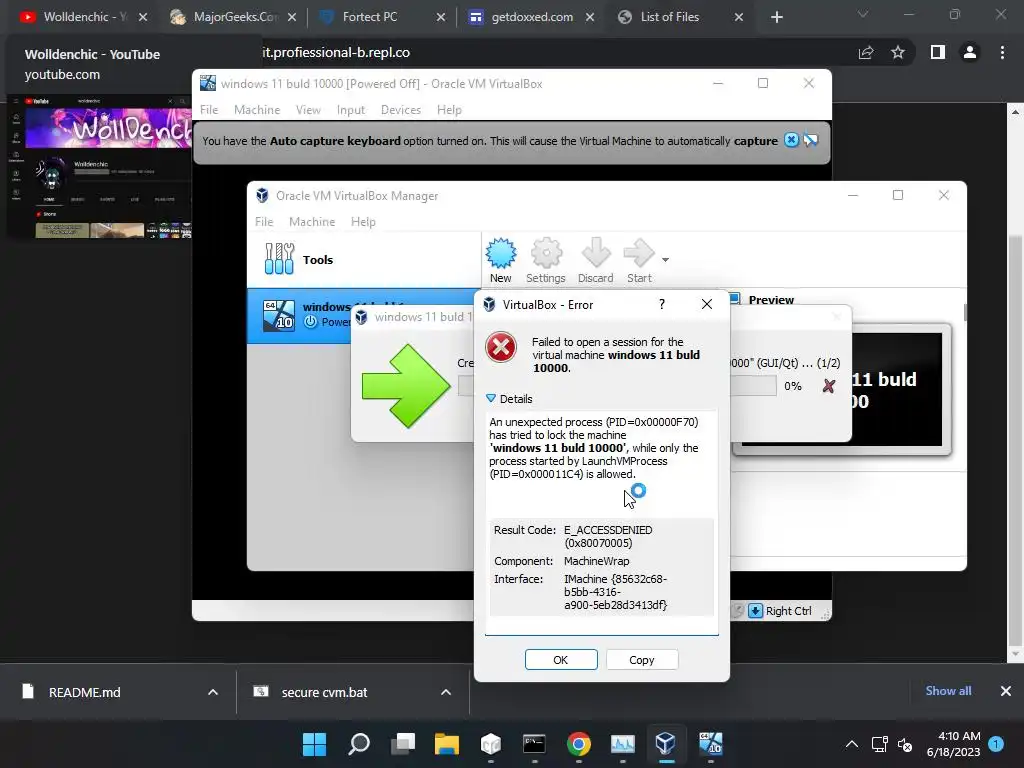Collapse the Details section of the error

(509, 399)
